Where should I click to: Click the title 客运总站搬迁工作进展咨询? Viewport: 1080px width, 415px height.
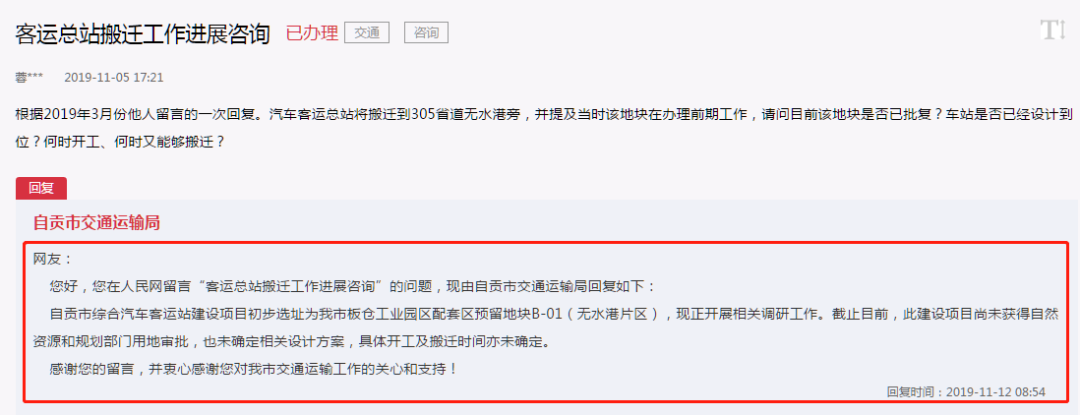(143, 33)
